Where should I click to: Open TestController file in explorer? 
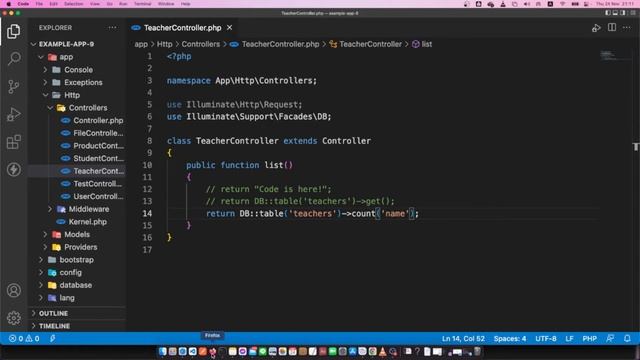(x=77, y=183)
